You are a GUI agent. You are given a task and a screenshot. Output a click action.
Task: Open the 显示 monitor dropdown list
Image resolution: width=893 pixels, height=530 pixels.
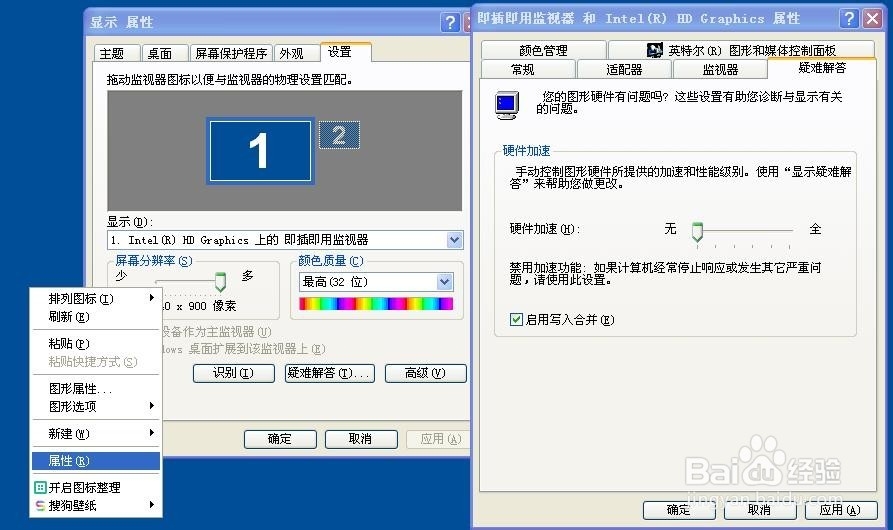[x=454, y=240]
